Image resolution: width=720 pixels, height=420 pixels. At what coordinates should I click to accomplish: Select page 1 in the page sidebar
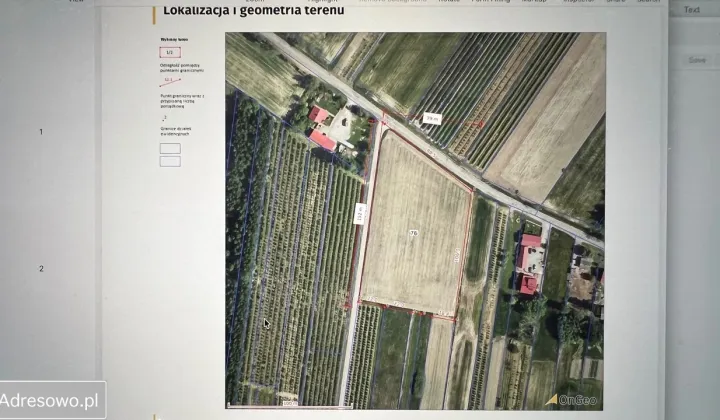click(x=41, y=132)
